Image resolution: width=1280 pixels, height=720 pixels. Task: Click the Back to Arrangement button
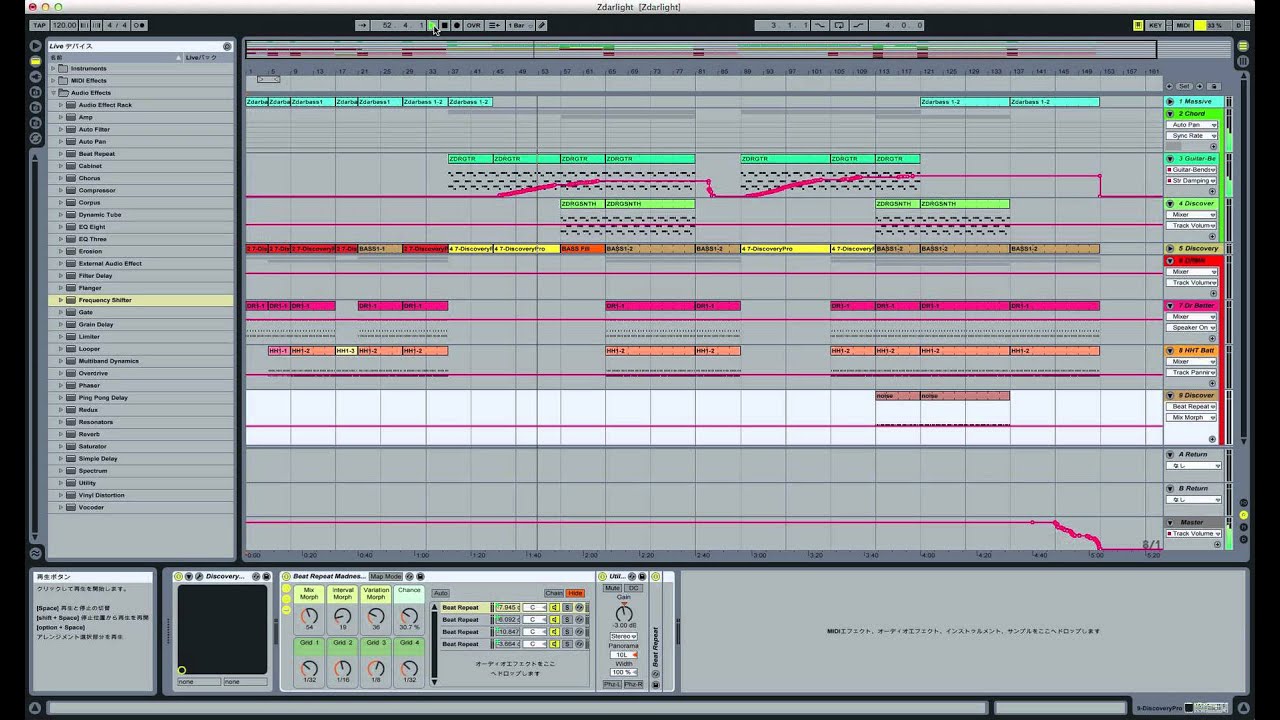click(x=494, y=25)
